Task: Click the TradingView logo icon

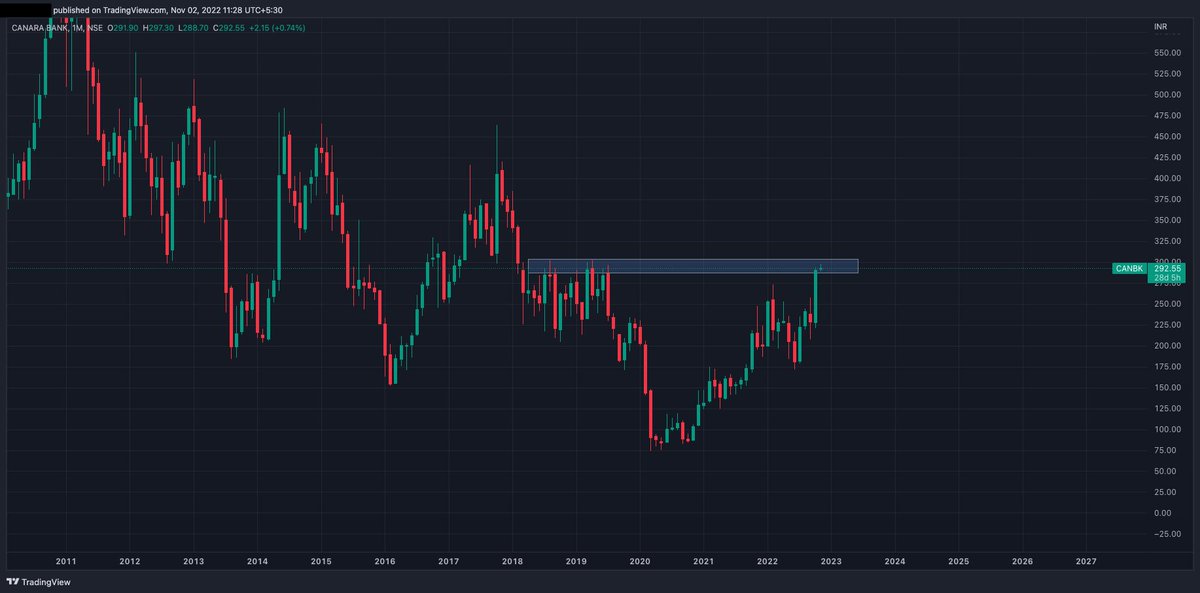Action: coord(12,581)
